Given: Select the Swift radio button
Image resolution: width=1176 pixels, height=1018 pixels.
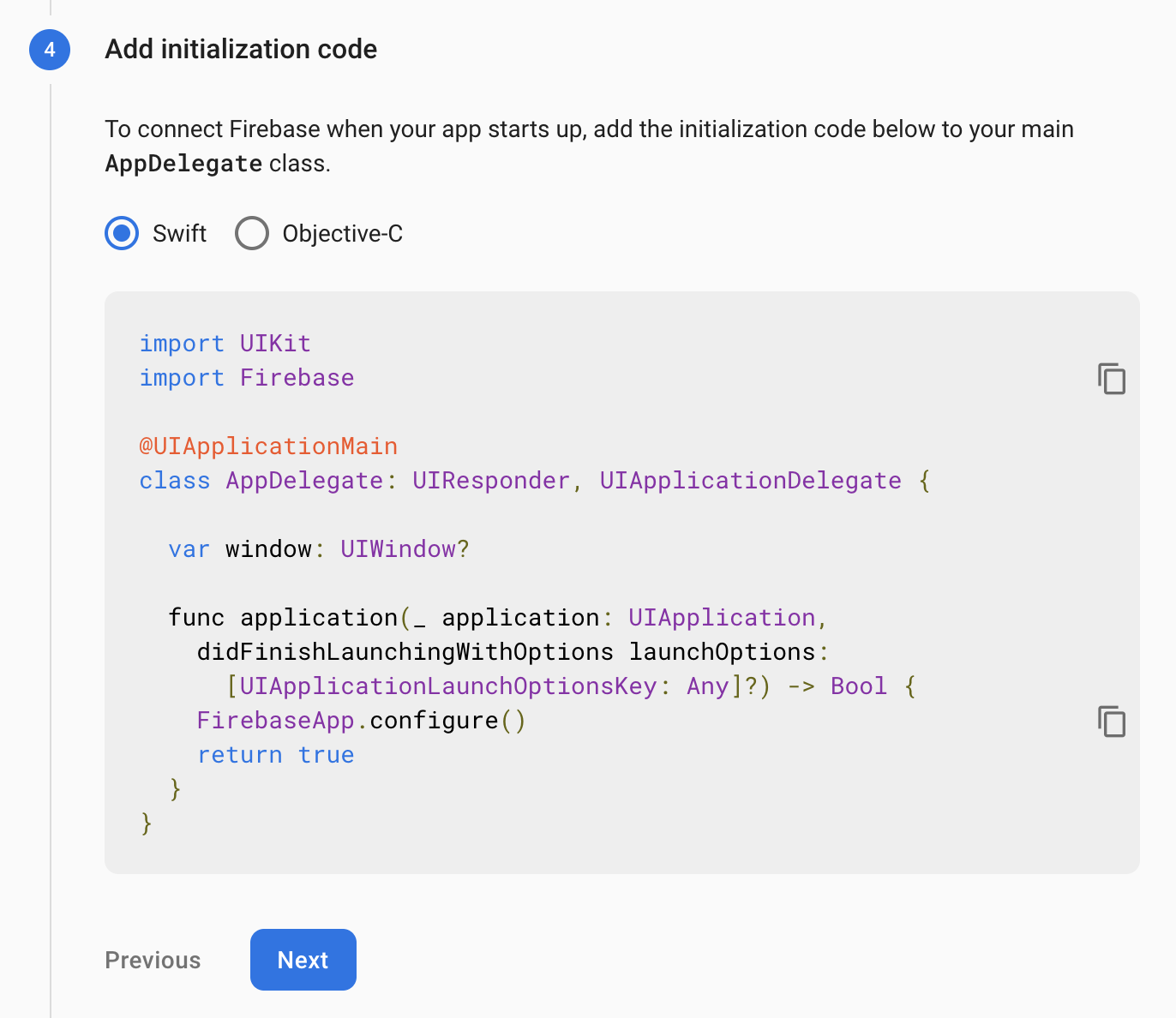Looking at the screenshot, I should pos(122,233).
